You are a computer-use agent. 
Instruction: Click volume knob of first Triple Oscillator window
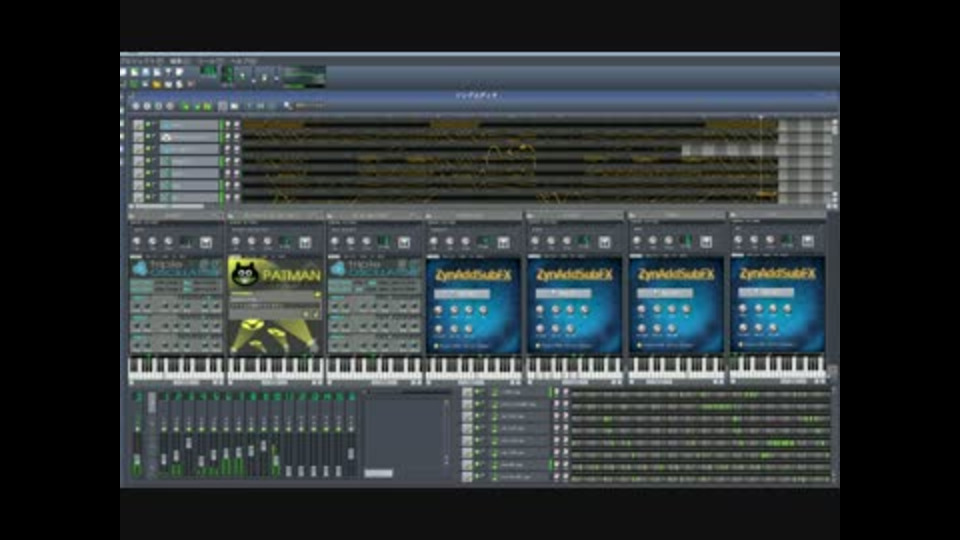136,241
